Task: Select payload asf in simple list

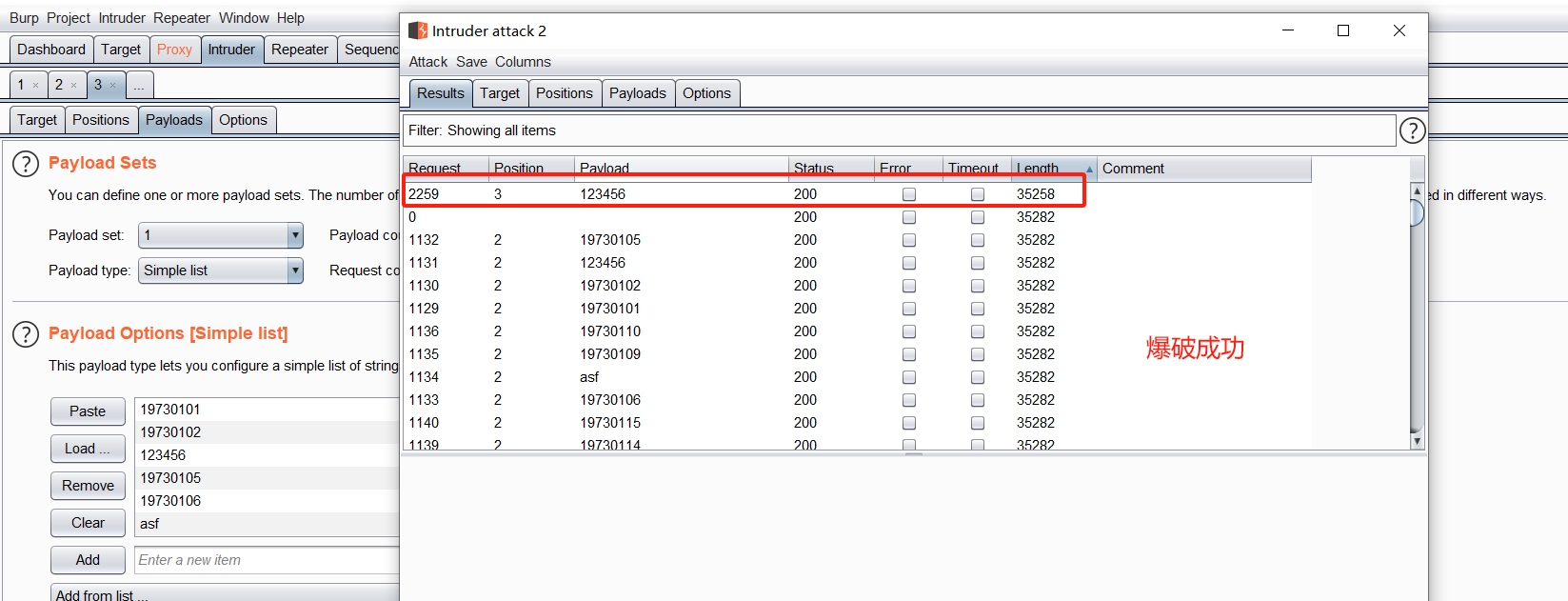Action: tap(268, 524)
